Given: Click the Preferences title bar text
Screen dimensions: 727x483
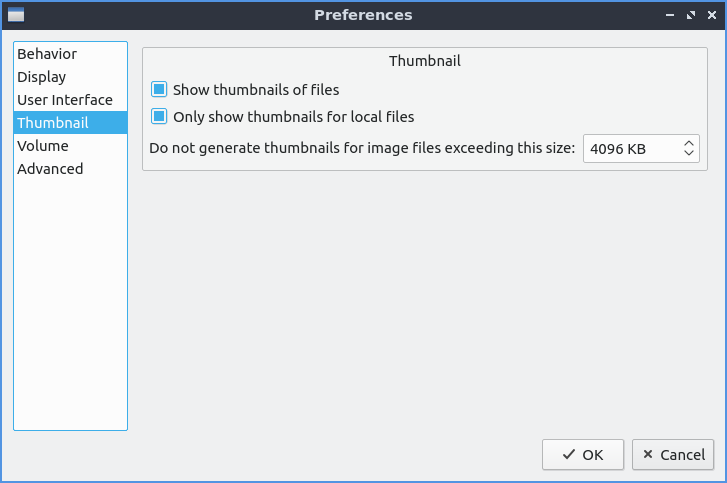Looking at the screenshot, I should pyautogui.click(x=363, y=15).
